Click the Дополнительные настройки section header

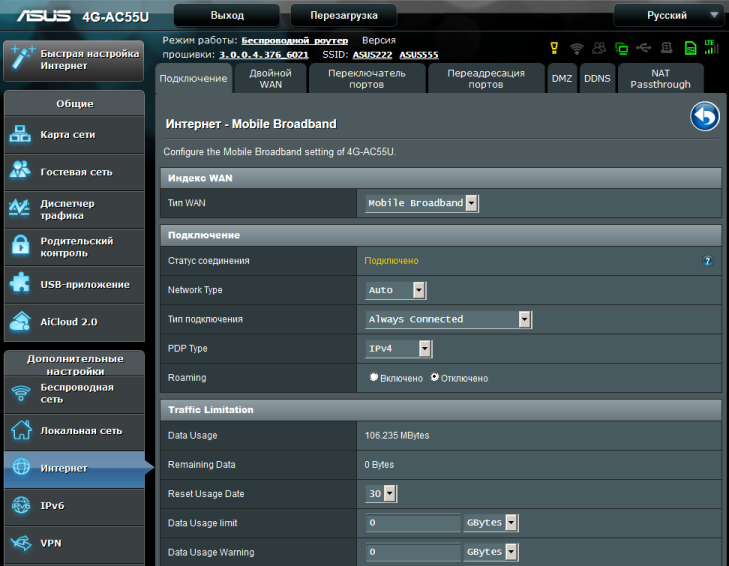coord(74,365)
